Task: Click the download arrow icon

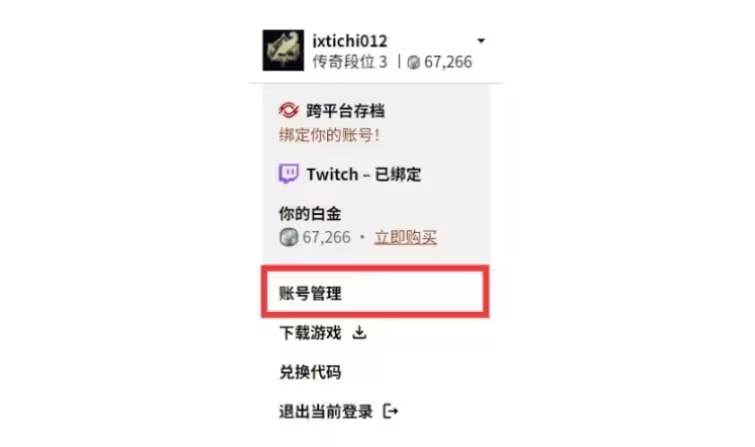Action: pos(359,332)
